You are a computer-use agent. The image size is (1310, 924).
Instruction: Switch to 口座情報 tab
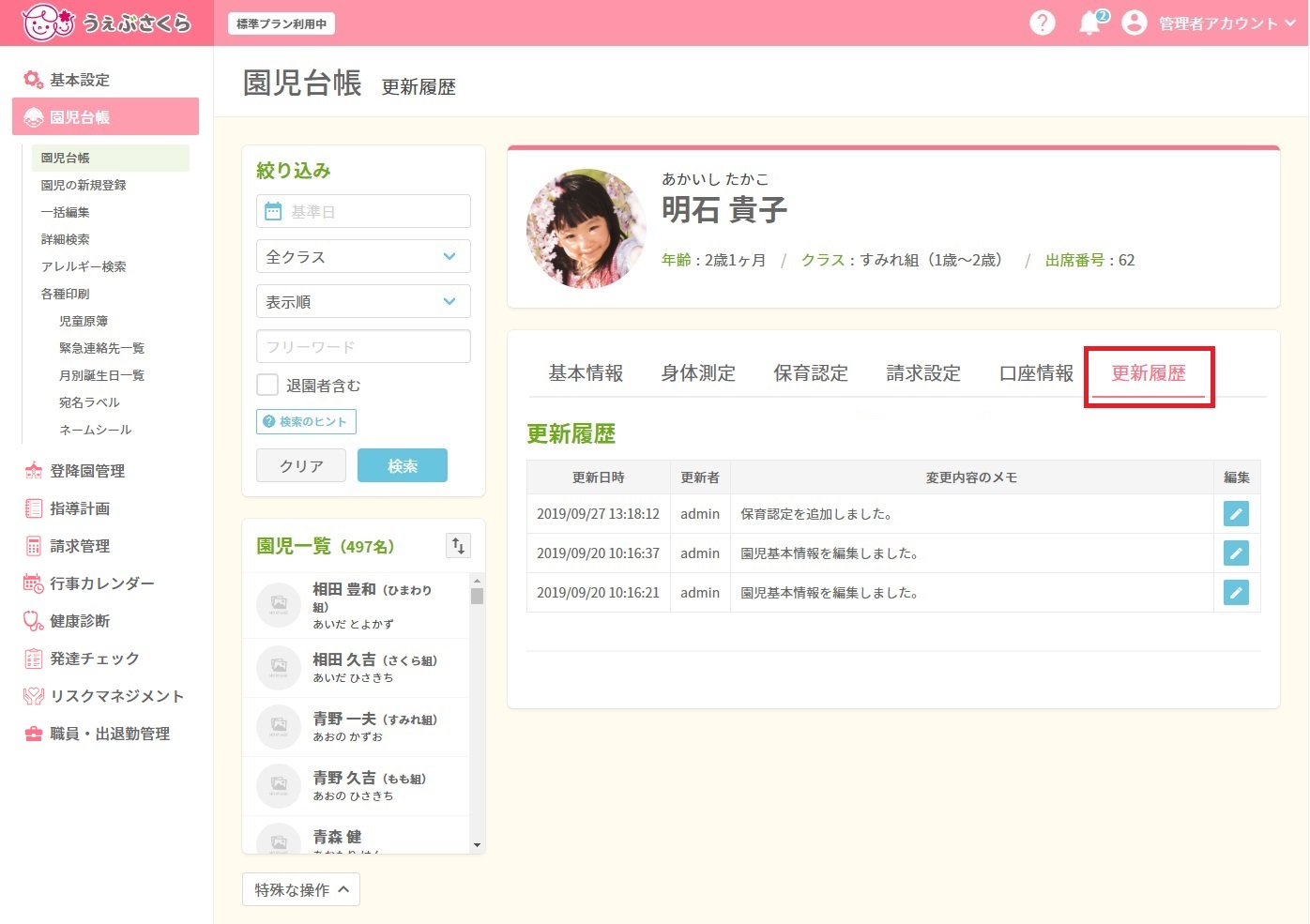click(x=1036, y=373)
